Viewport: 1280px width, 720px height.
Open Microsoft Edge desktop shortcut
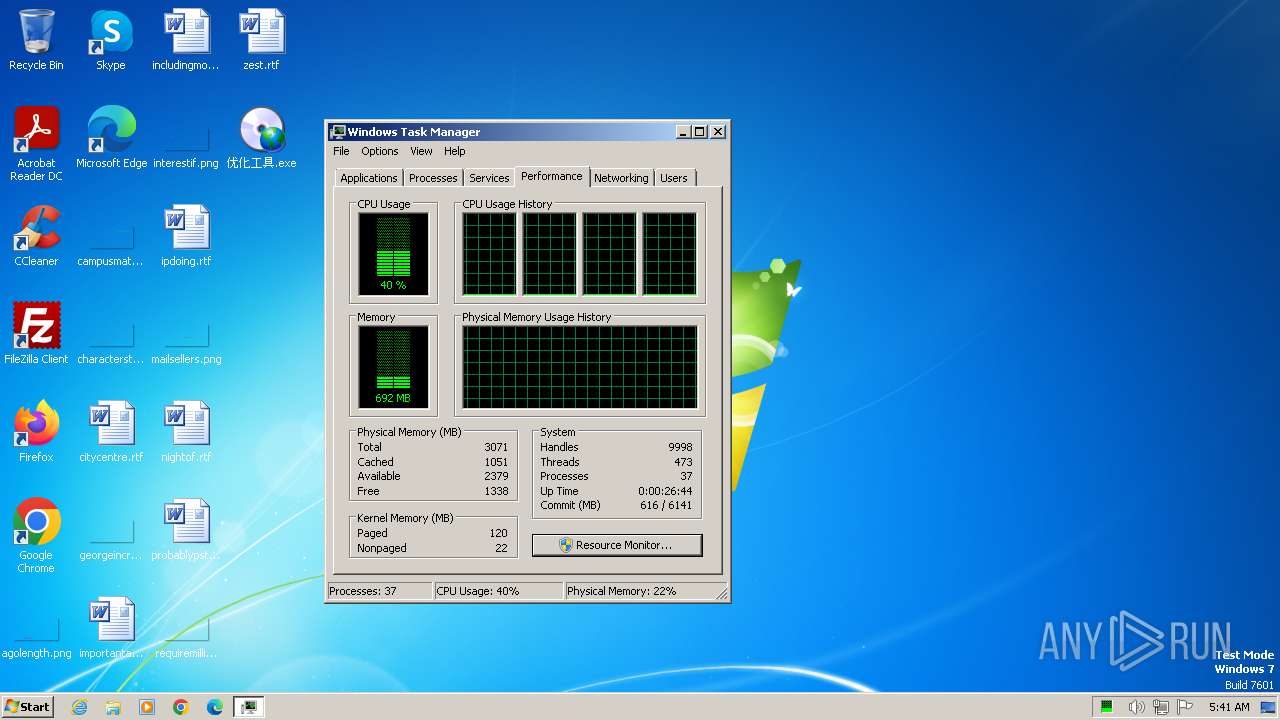[111, 138]
